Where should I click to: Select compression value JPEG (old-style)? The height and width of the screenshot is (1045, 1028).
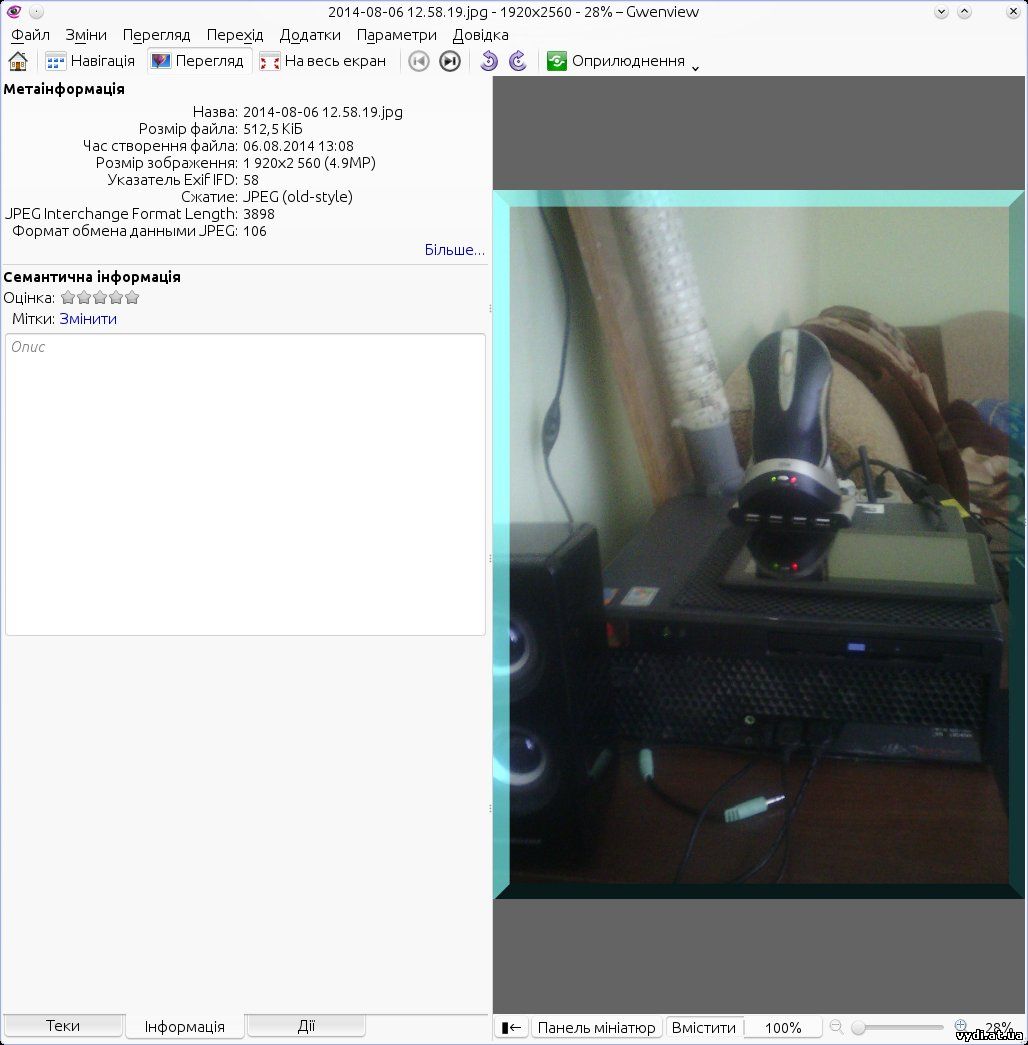(297, 197)
